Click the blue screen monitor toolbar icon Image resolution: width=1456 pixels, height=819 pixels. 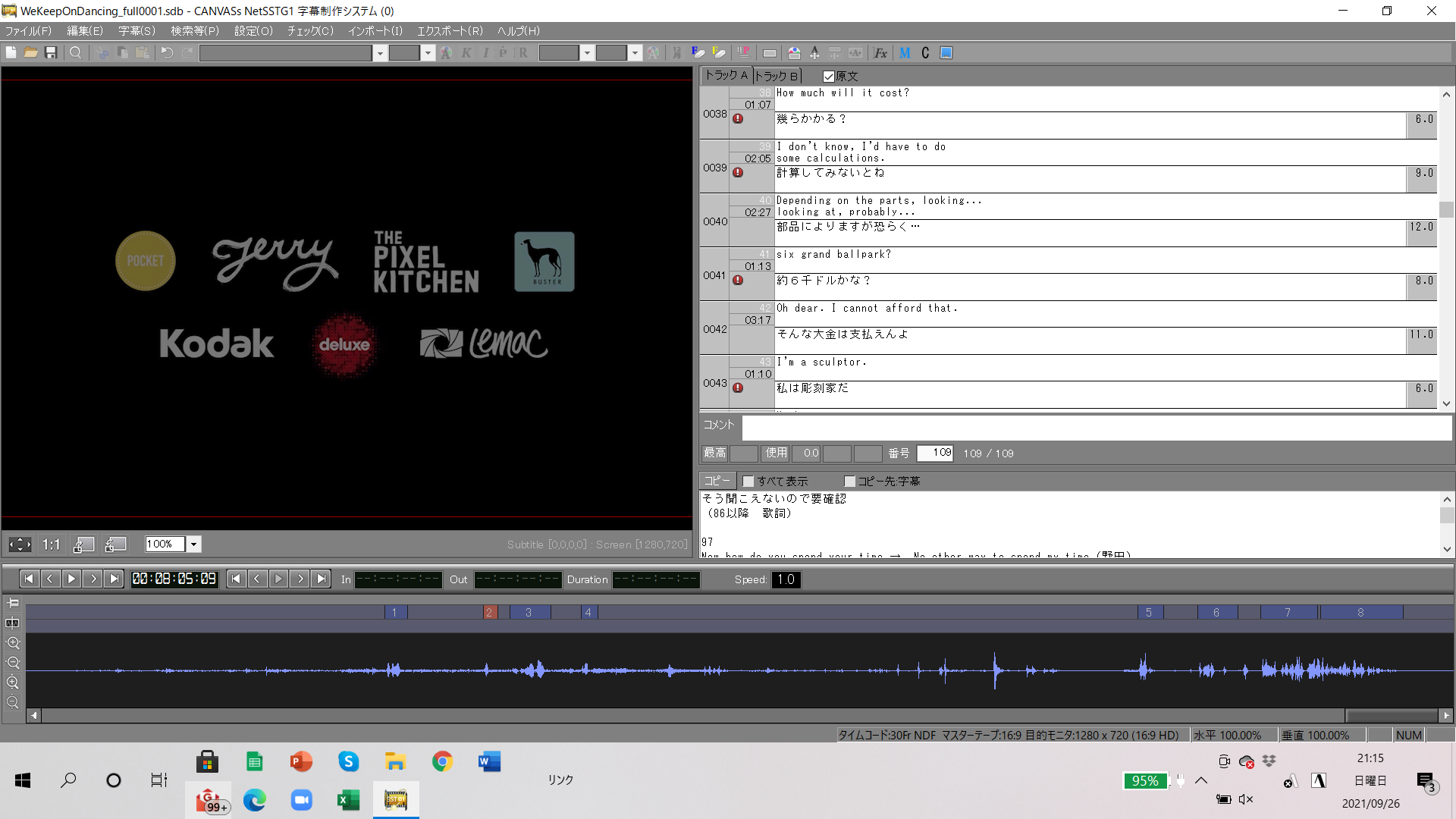tap(946, 52)
